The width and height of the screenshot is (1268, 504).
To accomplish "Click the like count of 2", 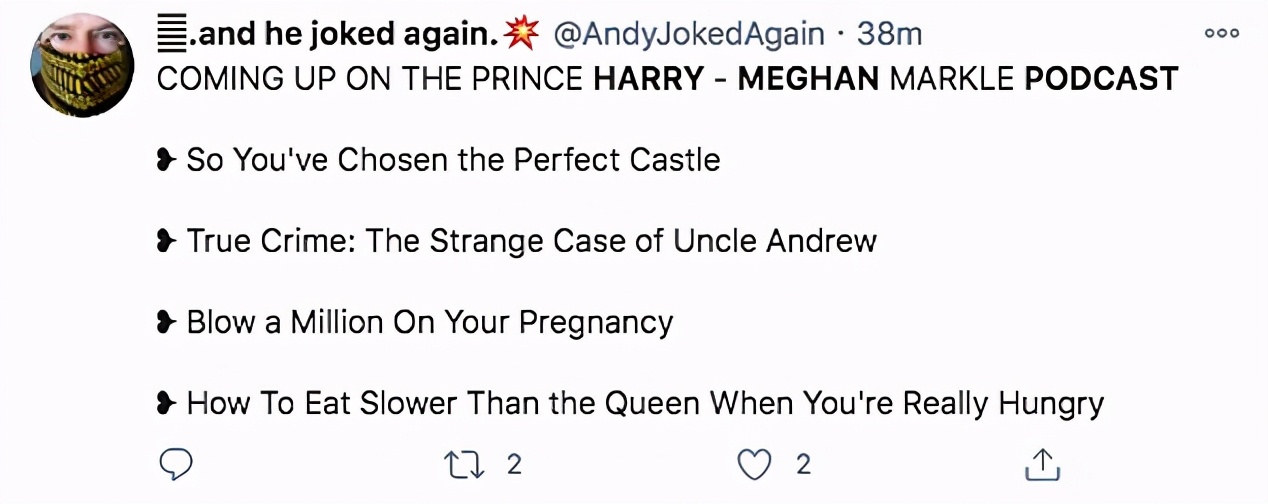I will (802, 464).
